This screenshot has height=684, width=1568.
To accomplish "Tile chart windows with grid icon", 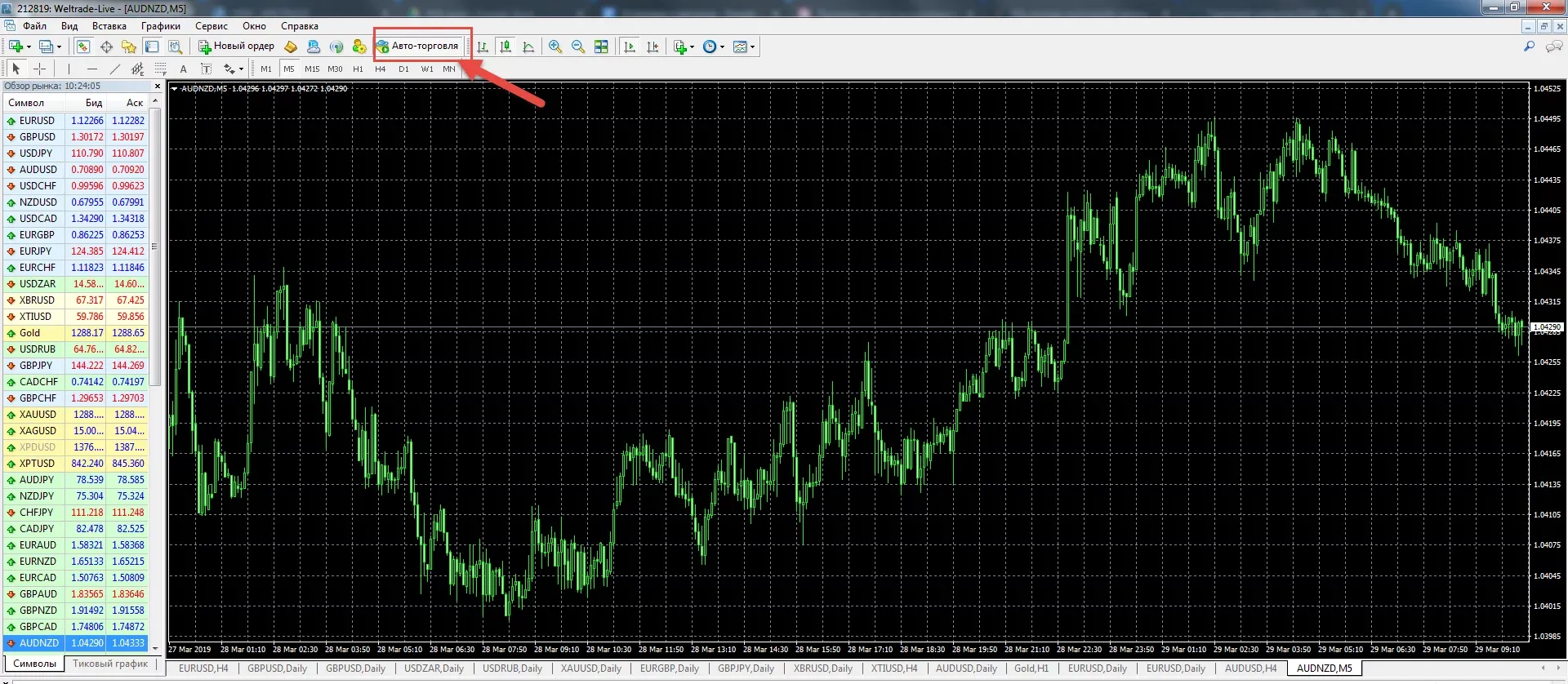I will [601, 47].
